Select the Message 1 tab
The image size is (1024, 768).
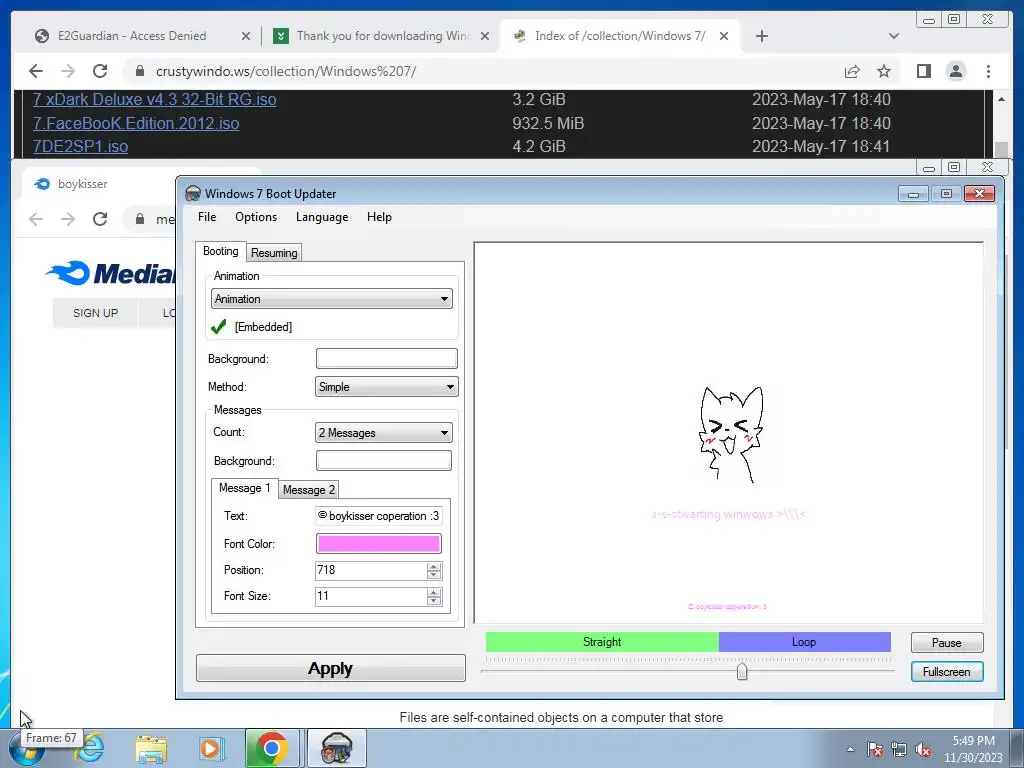coord(244,488)
